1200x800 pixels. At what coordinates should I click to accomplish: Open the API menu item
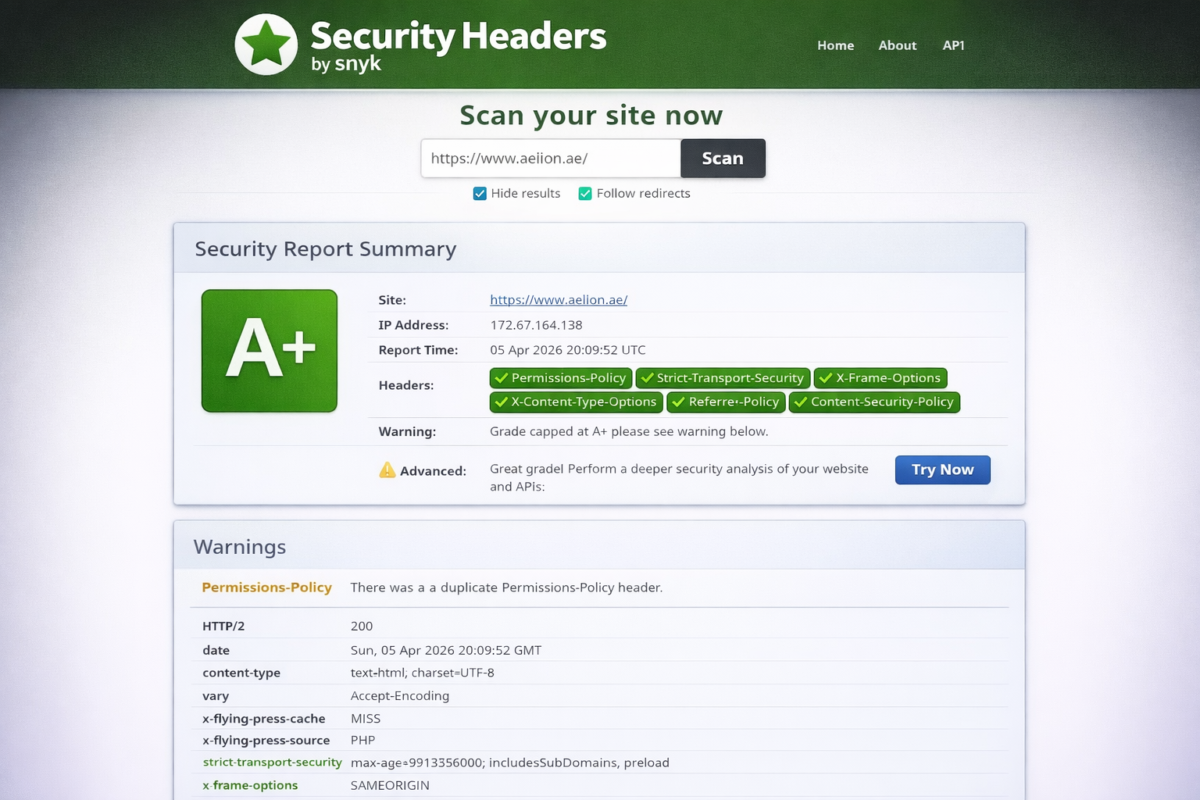tap(954, 45)
